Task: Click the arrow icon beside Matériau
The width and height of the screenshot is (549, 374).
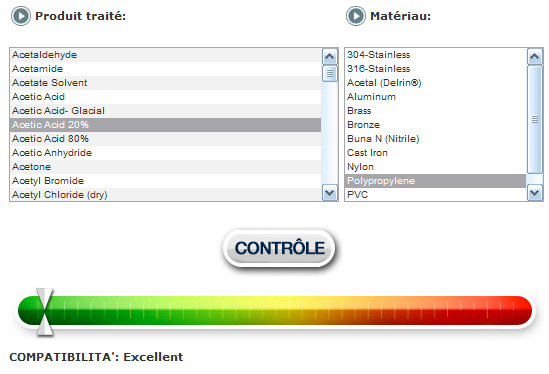Action: (356, 16)
